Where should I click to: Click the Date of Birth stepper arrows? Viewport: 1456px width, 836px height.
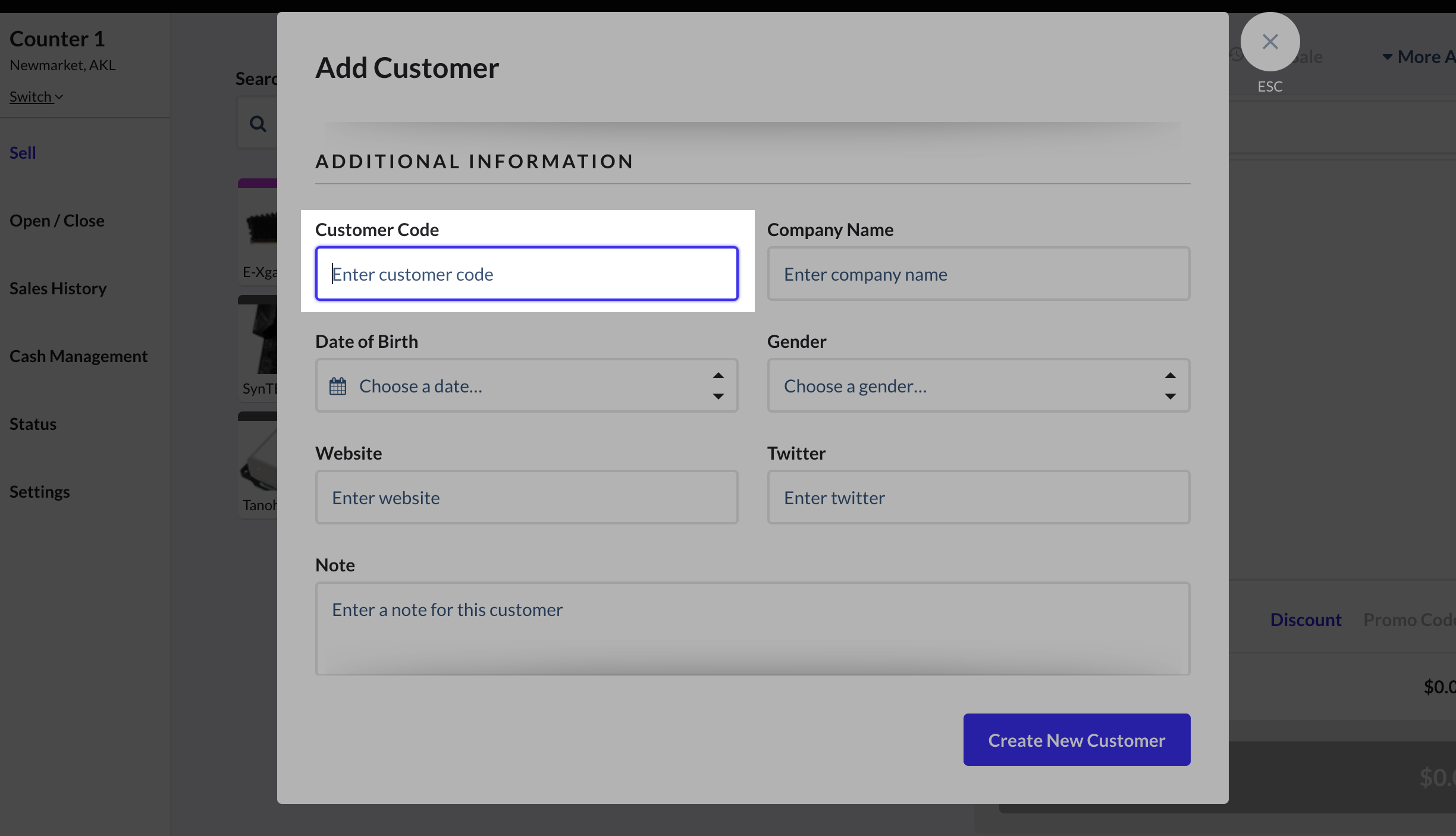pos(718,386)
